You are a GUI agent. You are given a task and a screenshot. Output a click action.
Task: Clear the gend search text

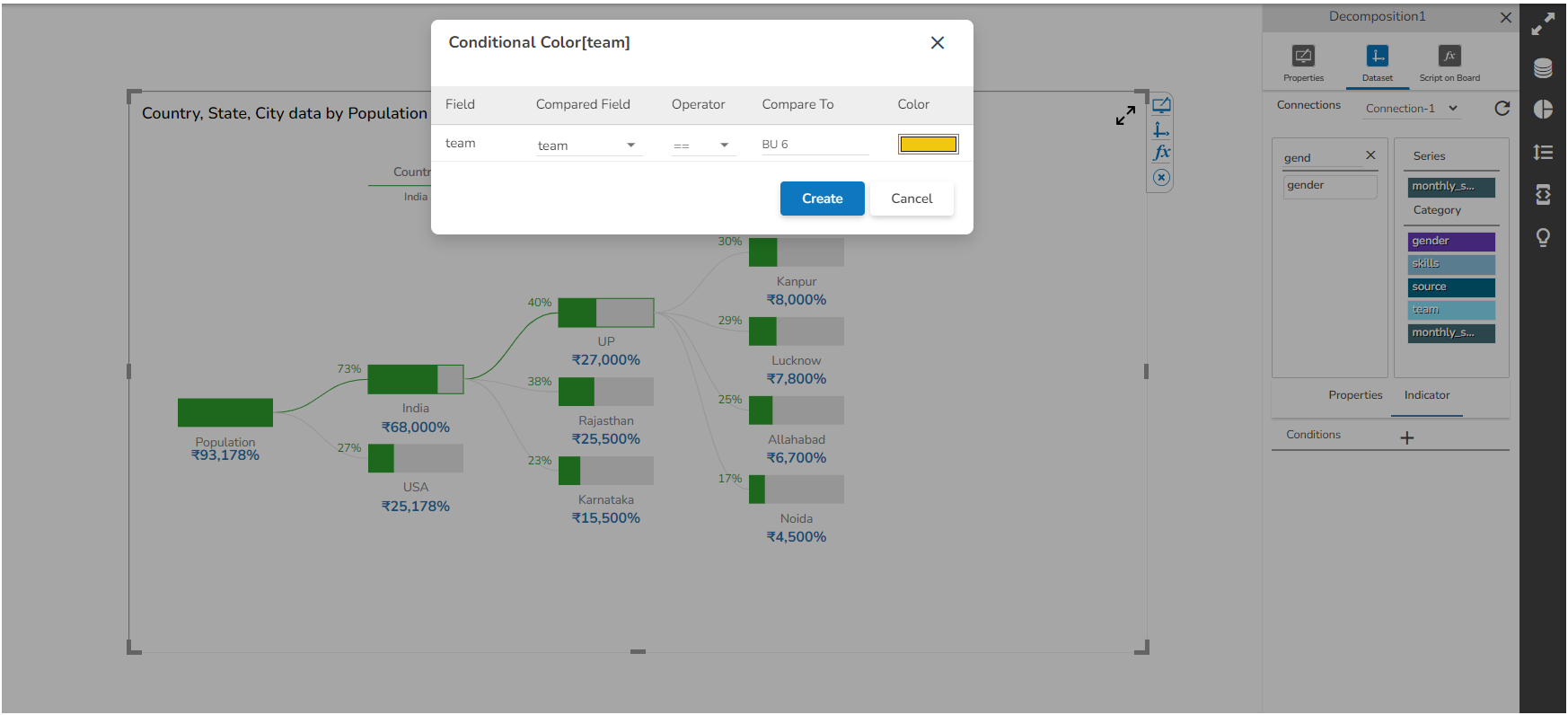pos(1370,155)
